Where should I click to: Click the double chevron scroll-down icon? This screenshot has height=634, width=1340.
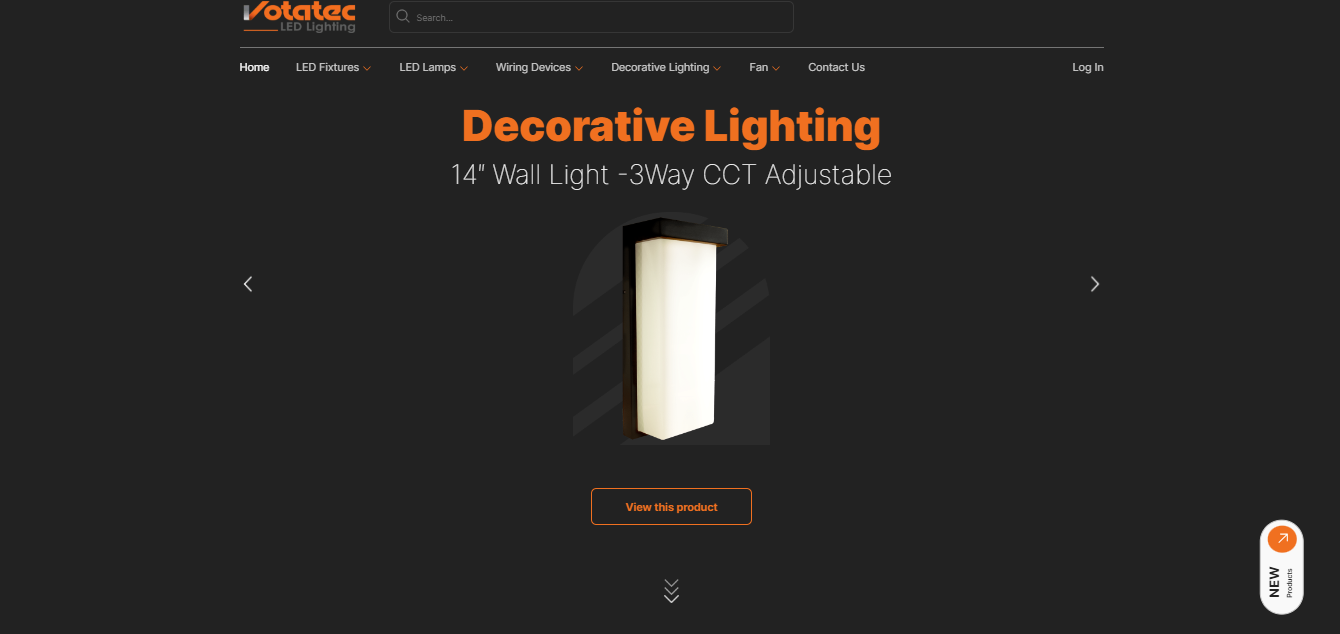click(672, 591)
